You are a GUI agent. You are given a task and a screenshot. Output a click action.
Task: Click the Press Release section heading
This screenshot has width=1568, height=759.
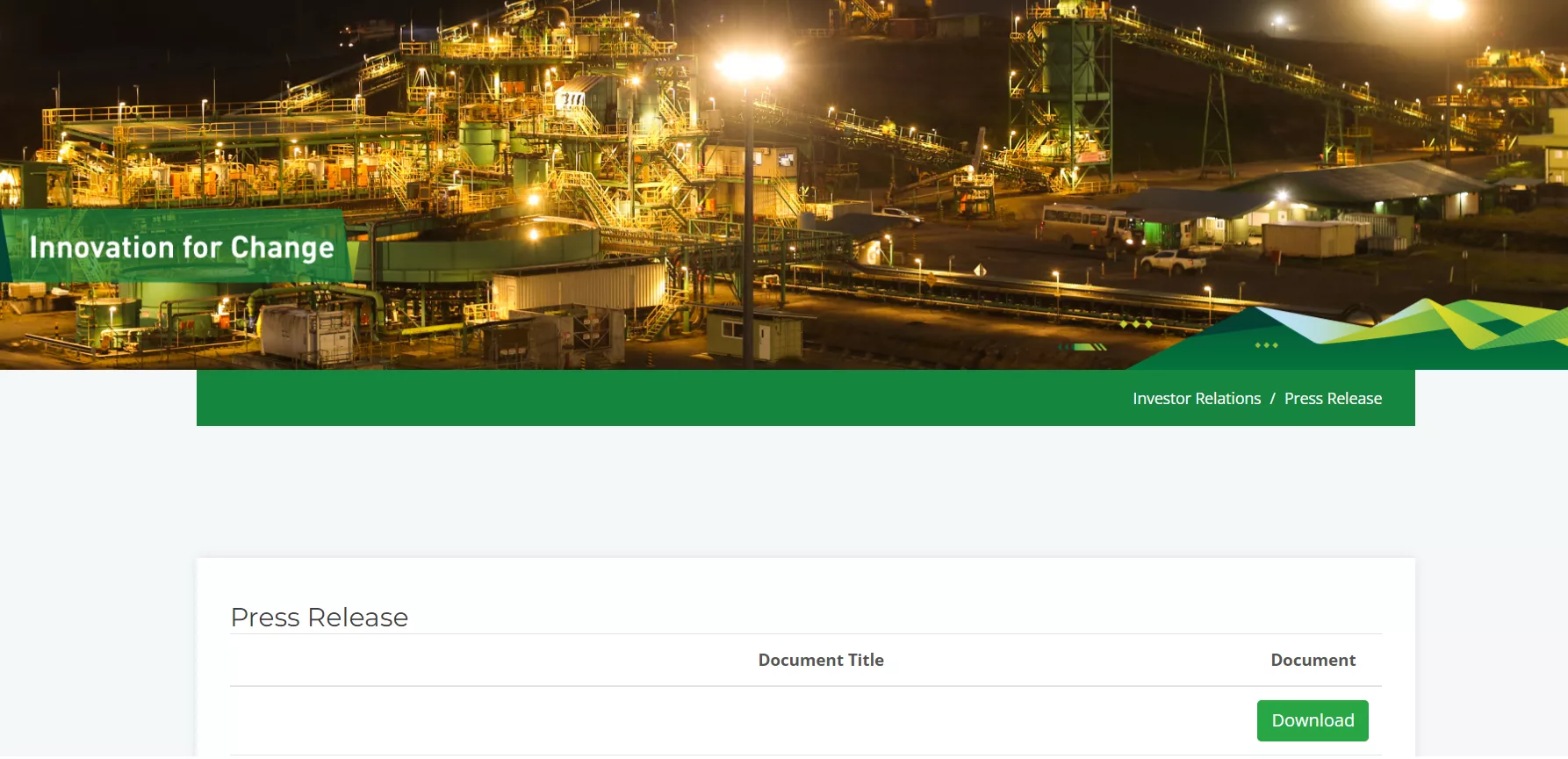click(320, 618)
